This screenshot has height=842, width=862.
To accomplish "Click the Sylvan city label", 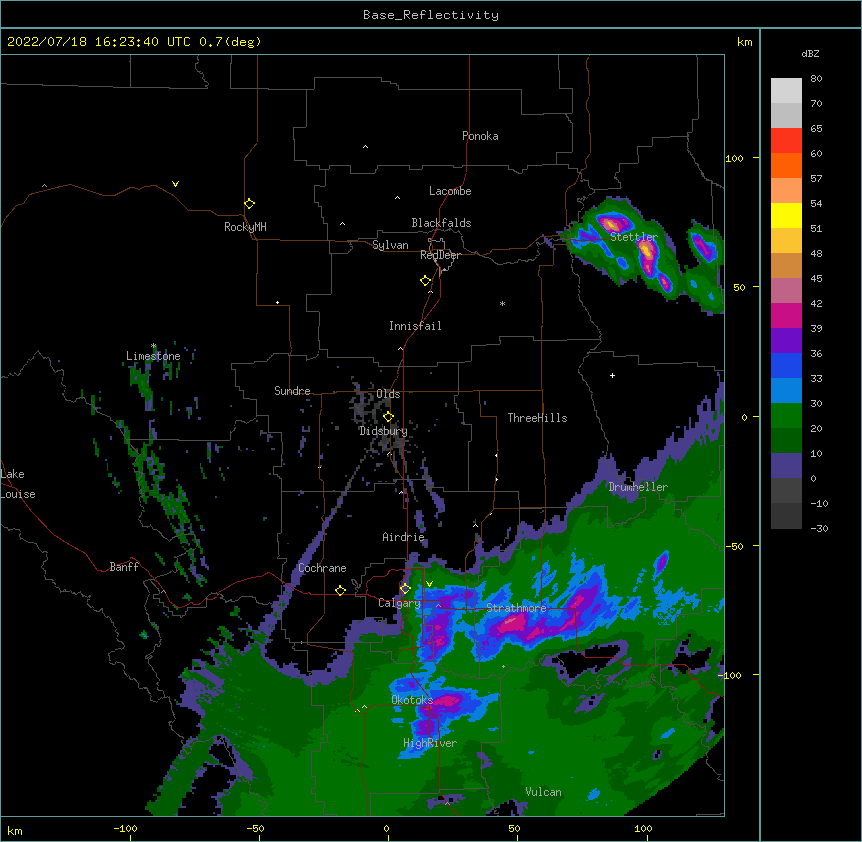I will click(x=390, y=245).
